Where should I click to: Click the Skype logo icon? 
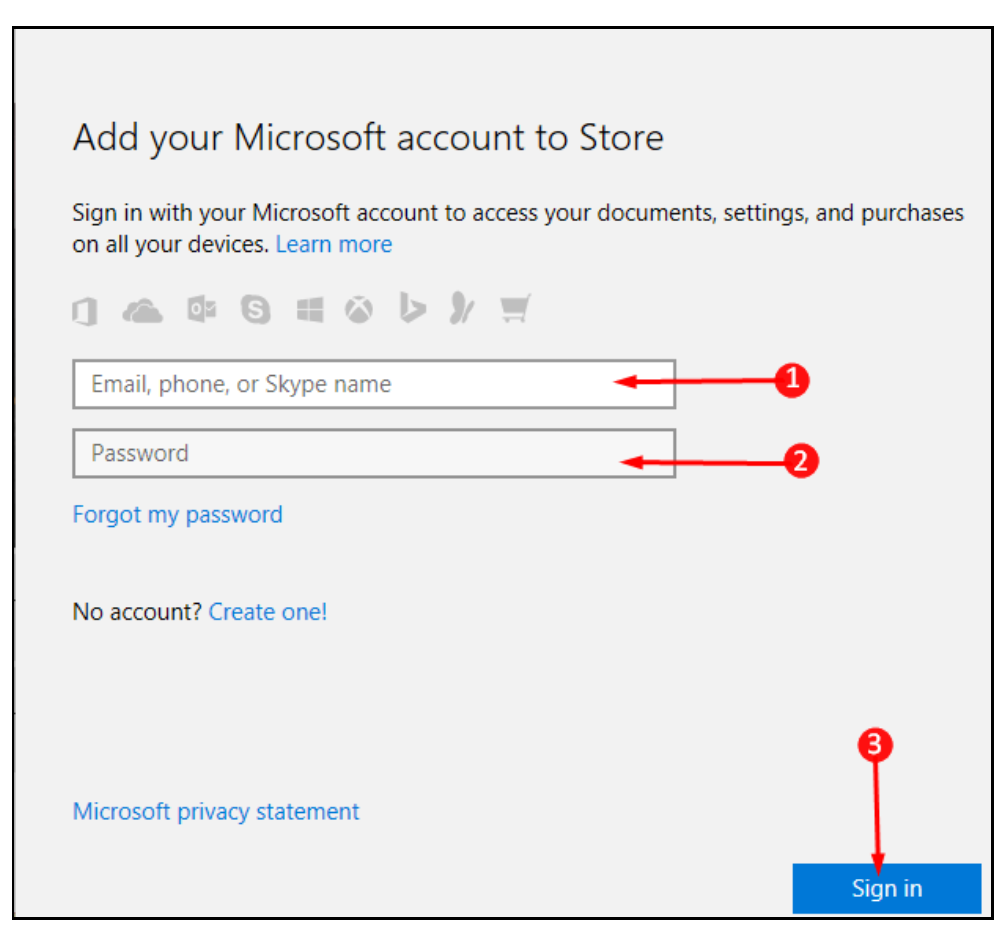[x=255, y=310]
